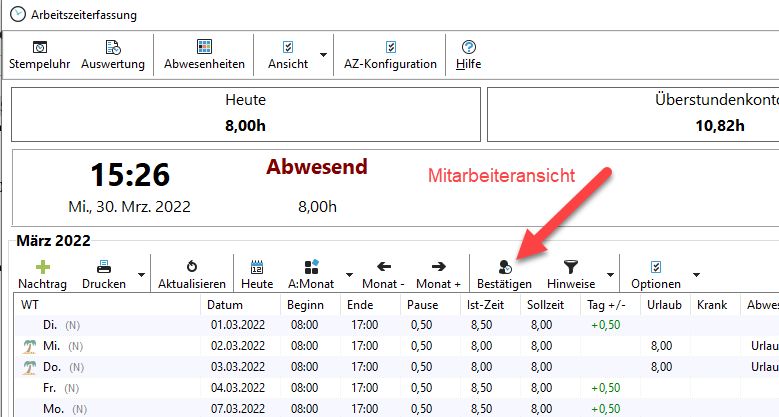Screen dimensions: 779x417
Task: Expand the A:Monat dropdown arrow
Action: click(349, 274)
